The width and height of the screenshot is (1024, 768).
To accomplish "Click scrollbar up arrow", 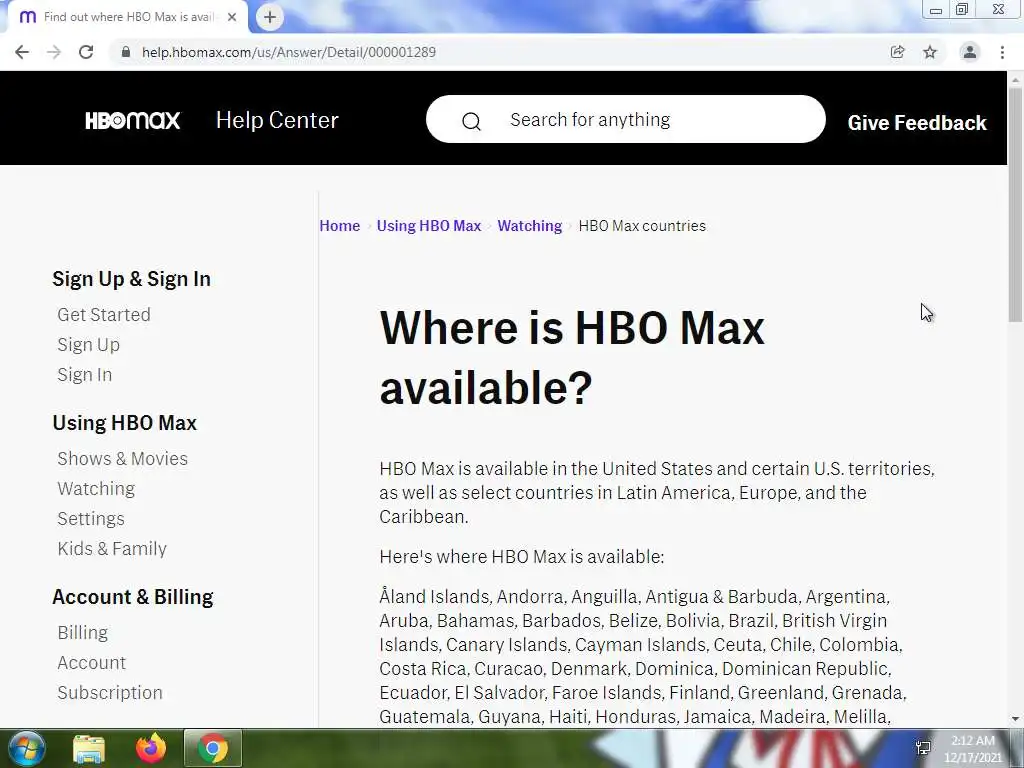I will (x=1016, y=79).
